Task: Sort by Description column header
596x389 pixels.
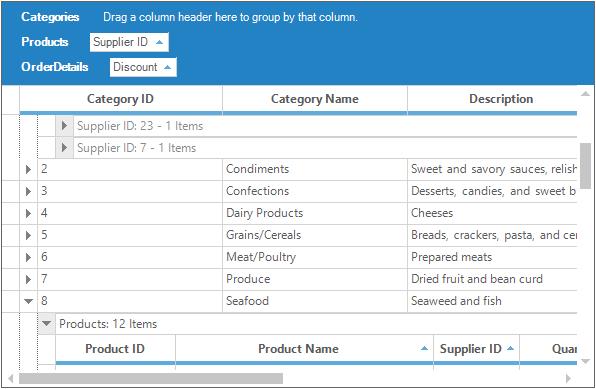Action: (493, 99)
